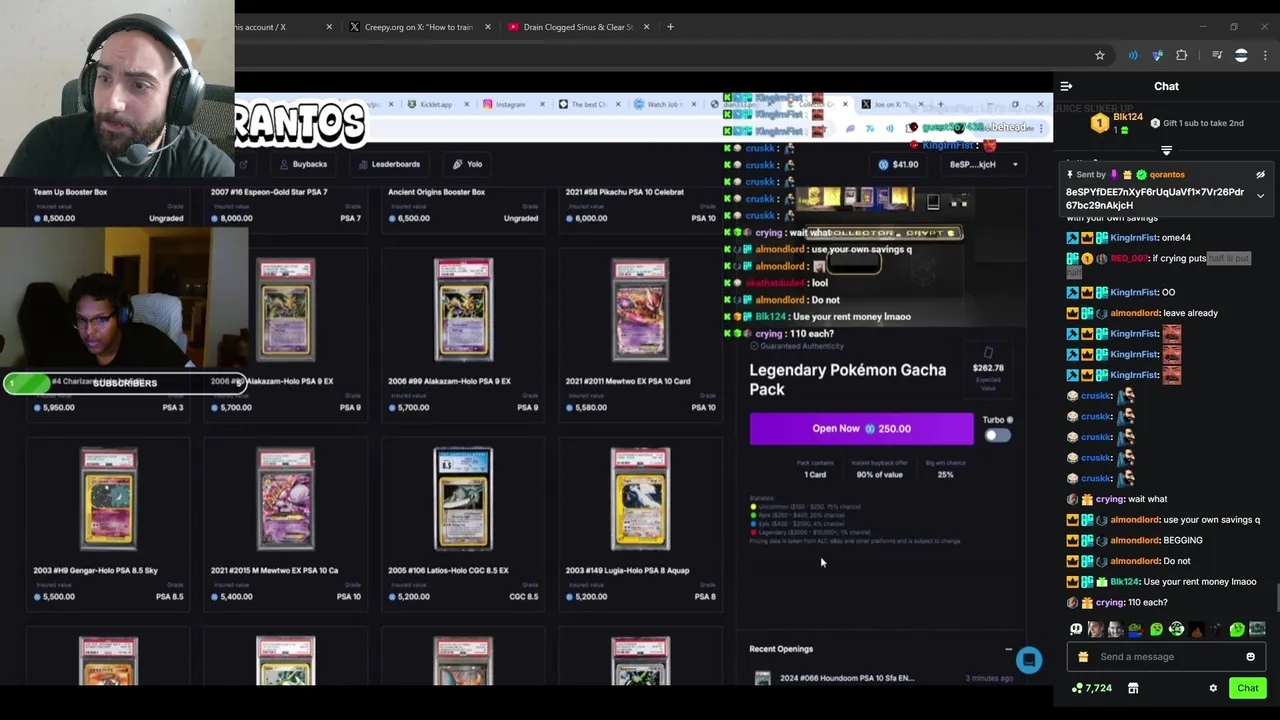
Task: Click Blk124's Use your rent money message
Action: (1162, 582)
